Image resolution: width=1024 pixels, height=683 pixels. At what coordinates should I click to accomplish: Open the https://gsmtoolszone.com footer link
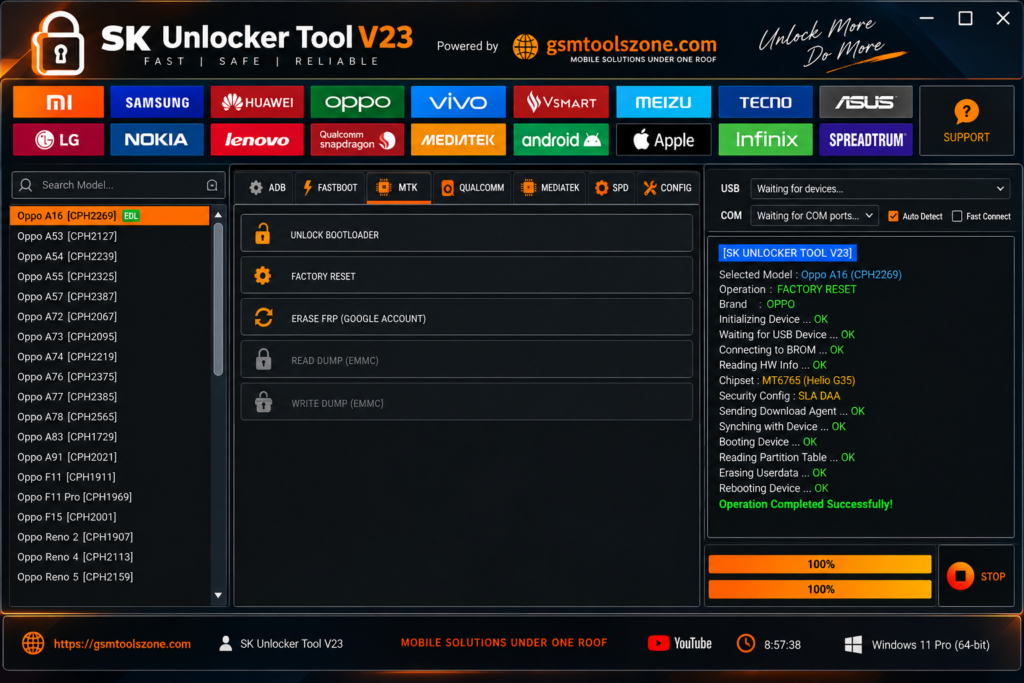(122, 644)
